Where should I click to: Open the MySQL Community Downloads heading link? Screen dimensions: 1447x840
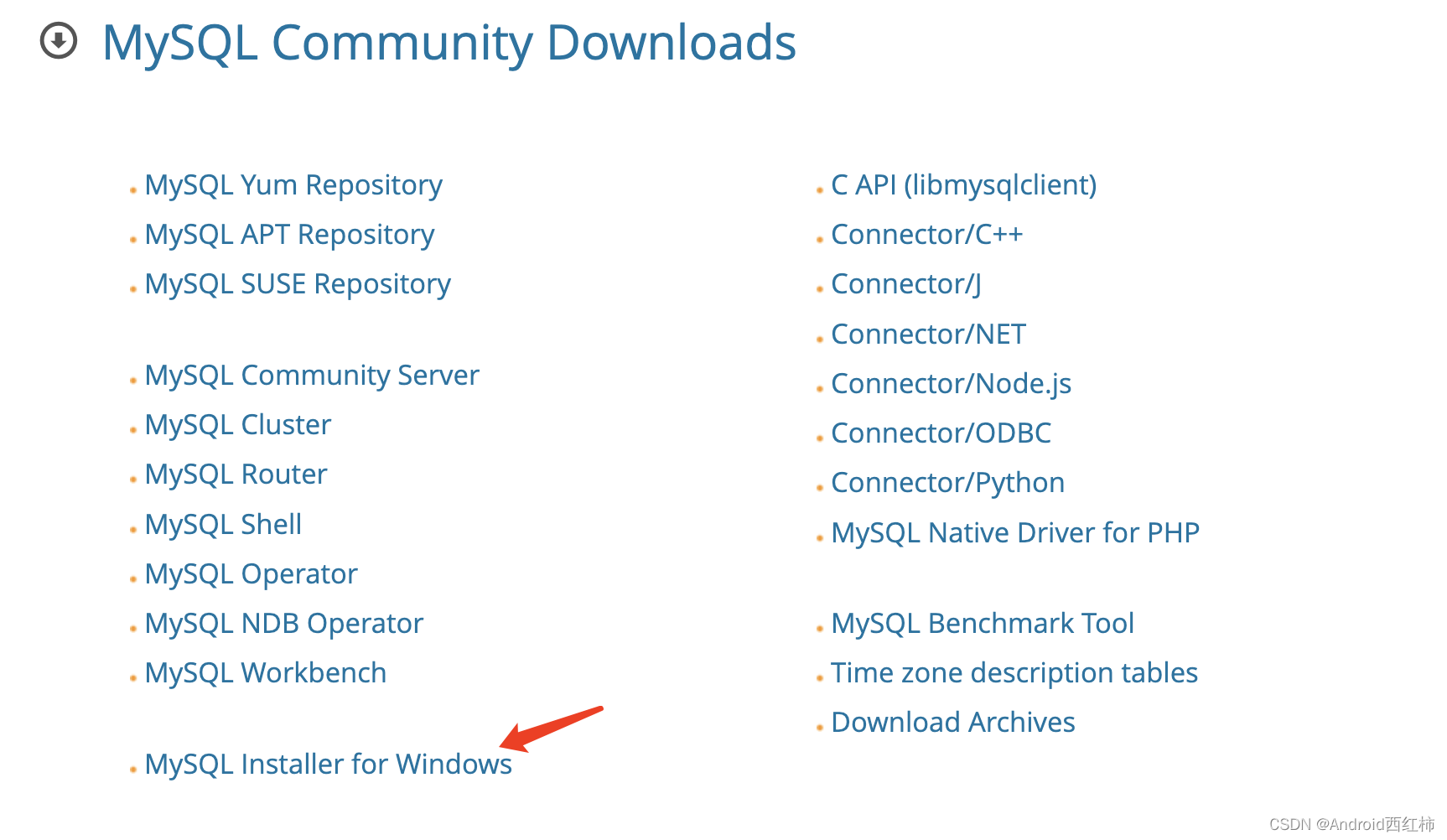(449, 43)
